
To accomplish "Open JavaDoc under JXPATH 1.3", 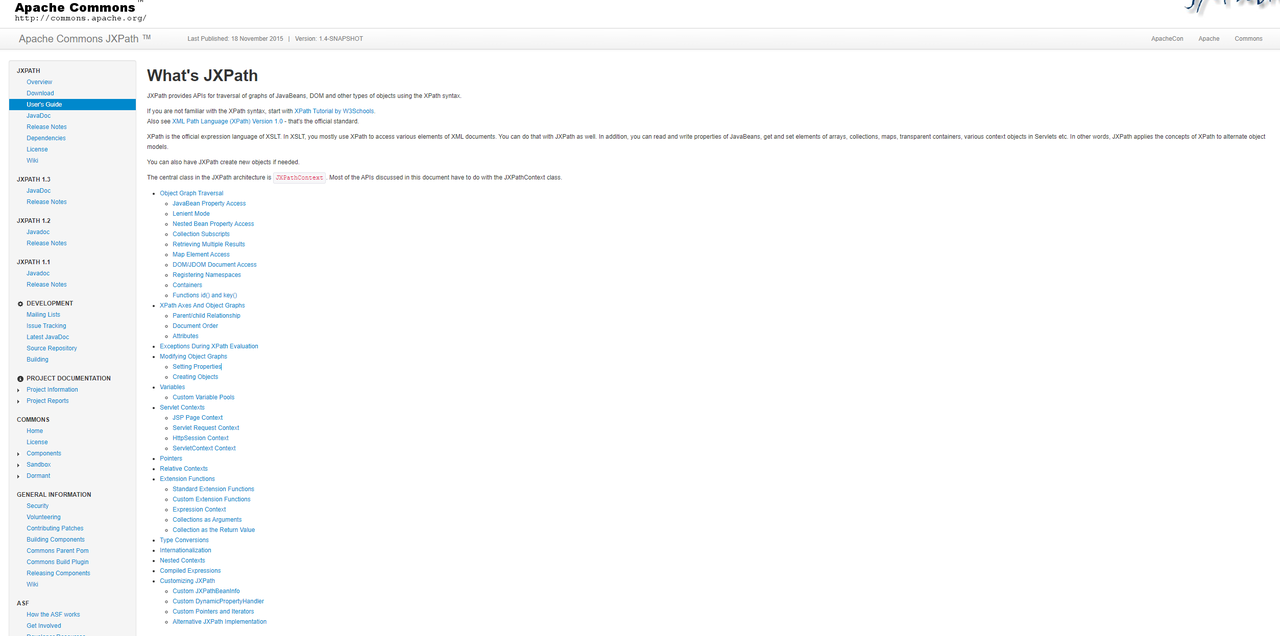I will coord(38,190).
